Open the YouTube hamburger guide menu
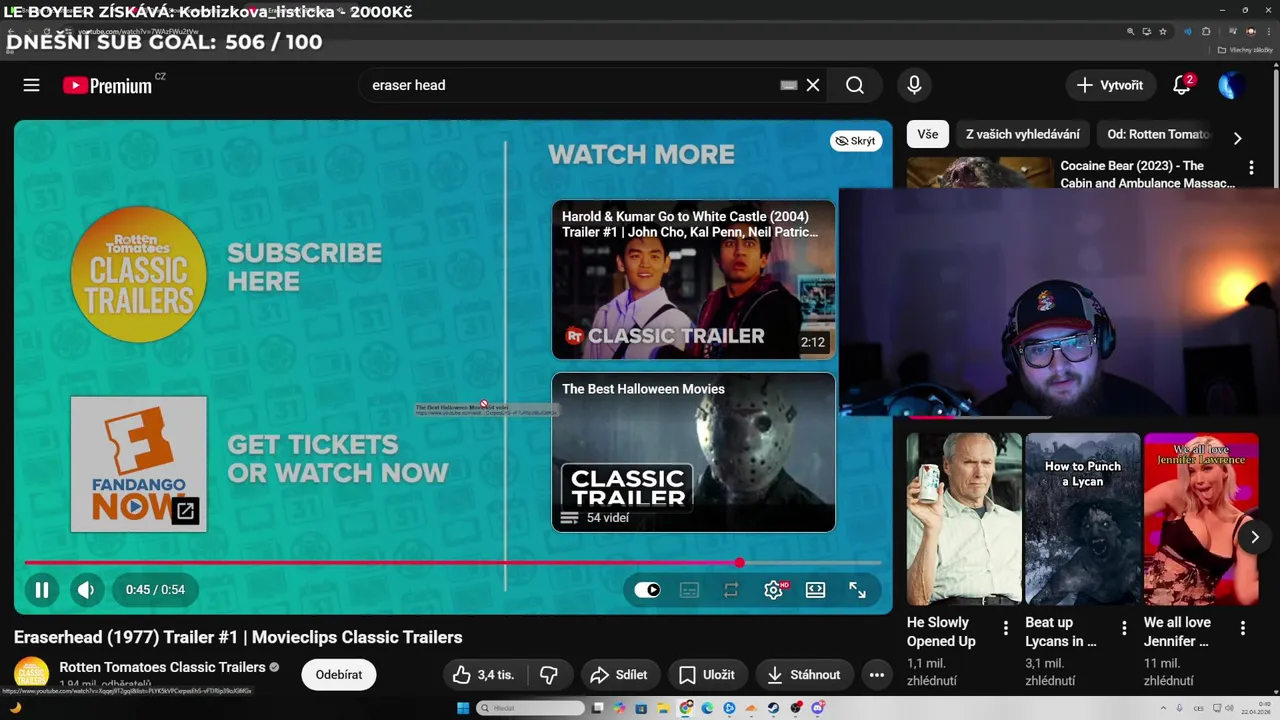Image resolution: width=1280 pixels, height=720 pixels. [32, 85]
